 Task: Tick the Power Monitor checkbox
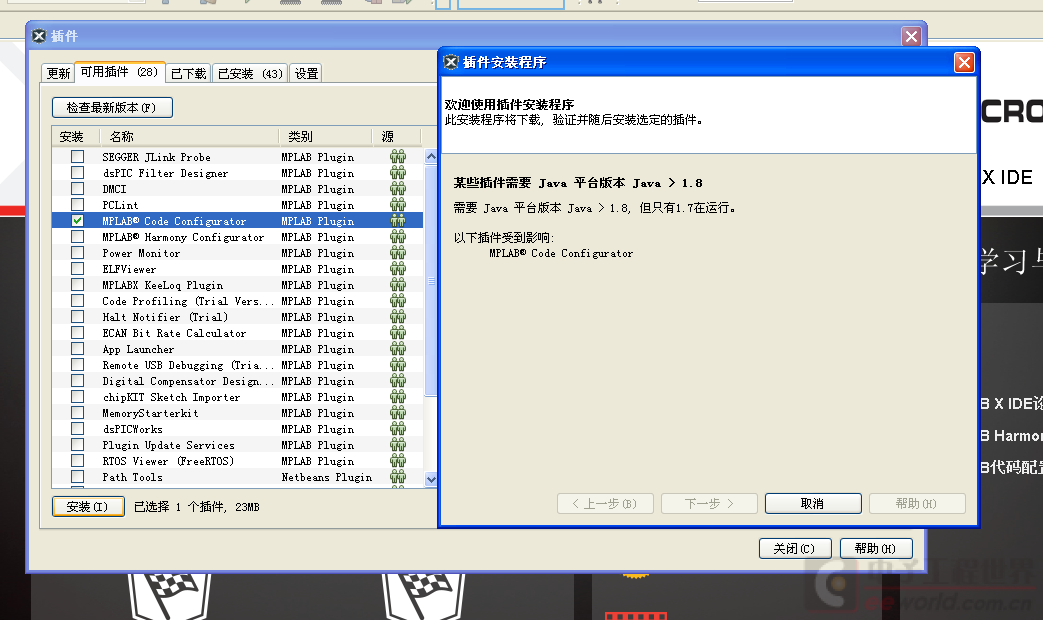click(x=78, y=253)
